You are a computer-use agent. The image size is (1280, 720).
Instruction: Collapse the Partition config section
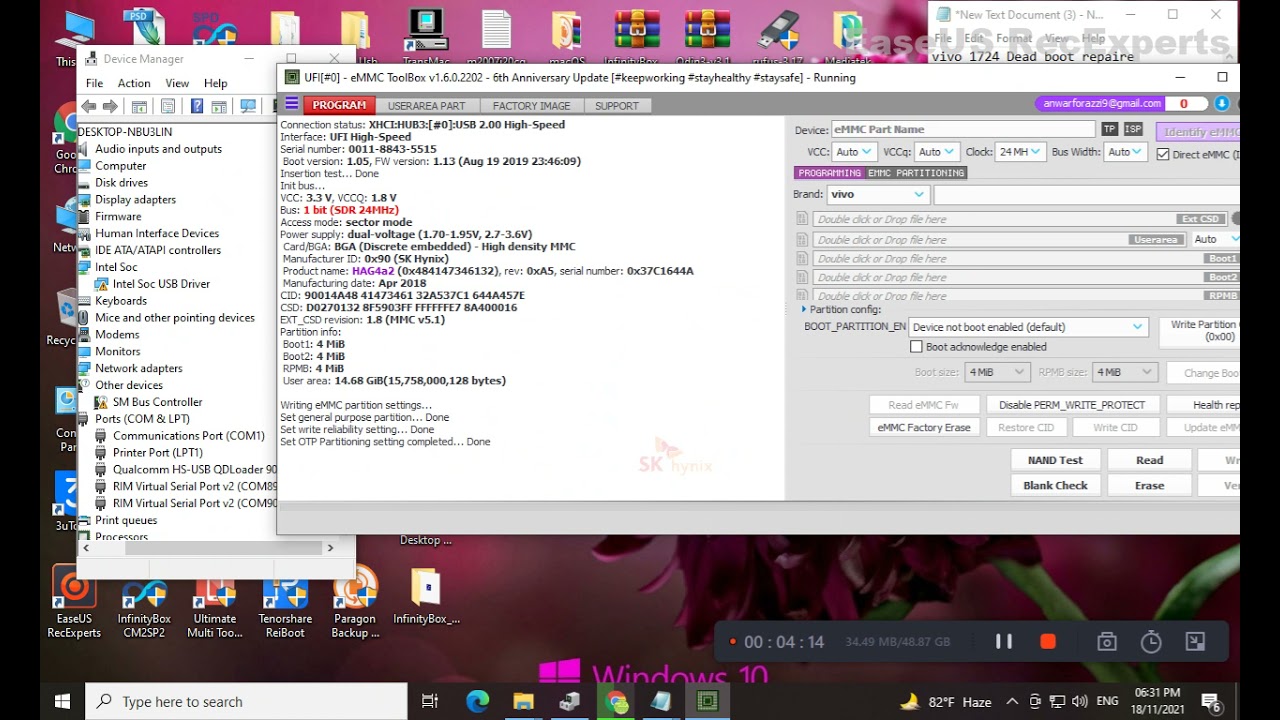[804, 310]
